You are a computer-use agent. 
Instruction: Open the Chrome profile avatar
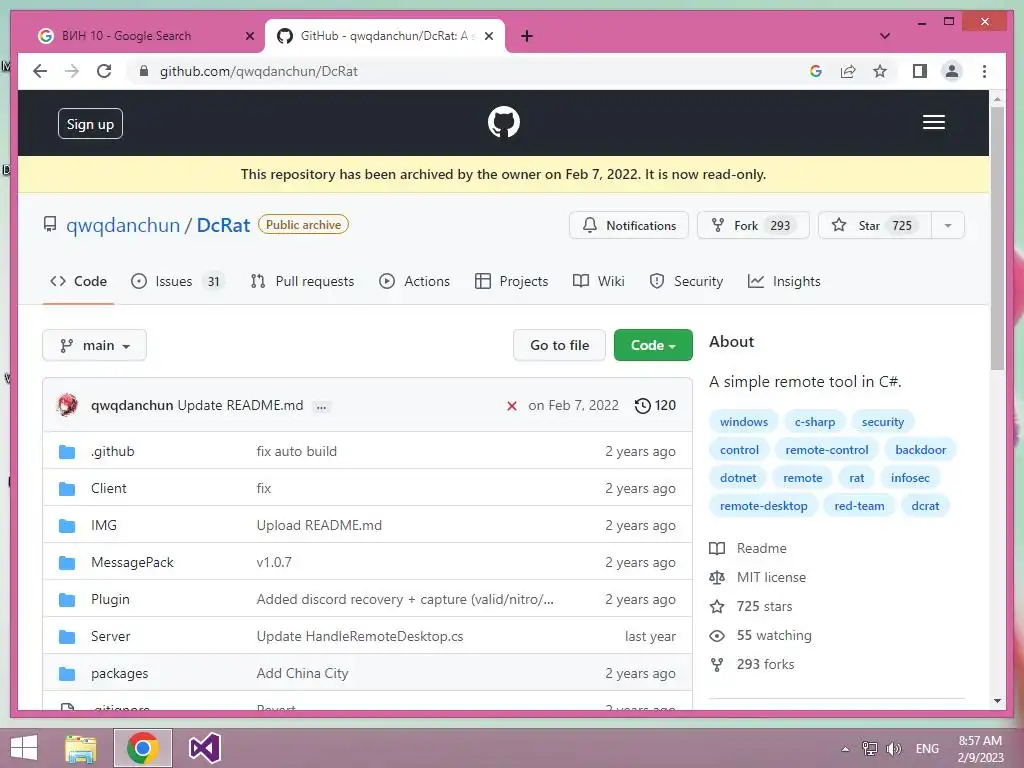[952, 71]
